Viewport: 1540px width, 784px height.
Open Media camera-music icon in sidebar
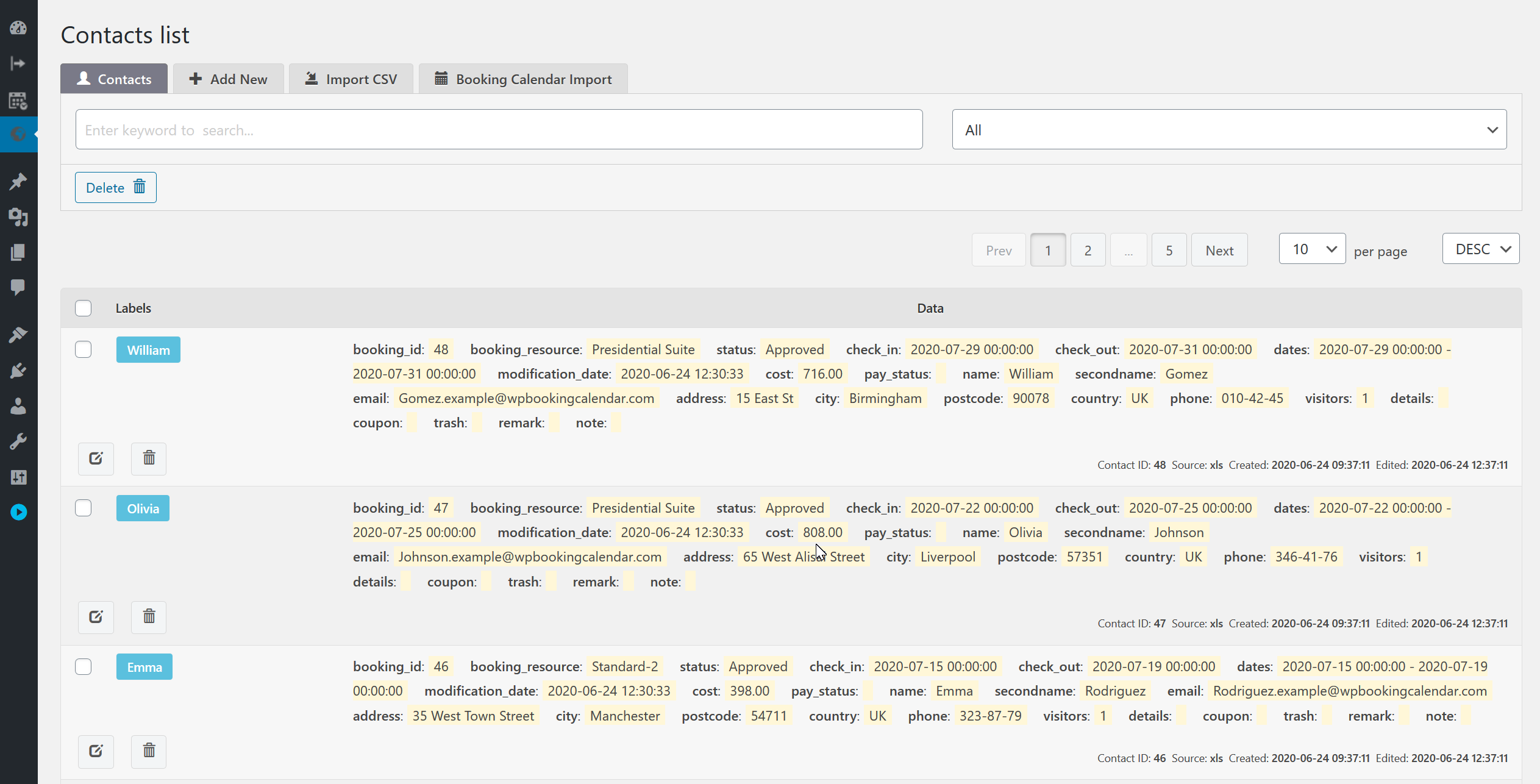coord(18,216)
